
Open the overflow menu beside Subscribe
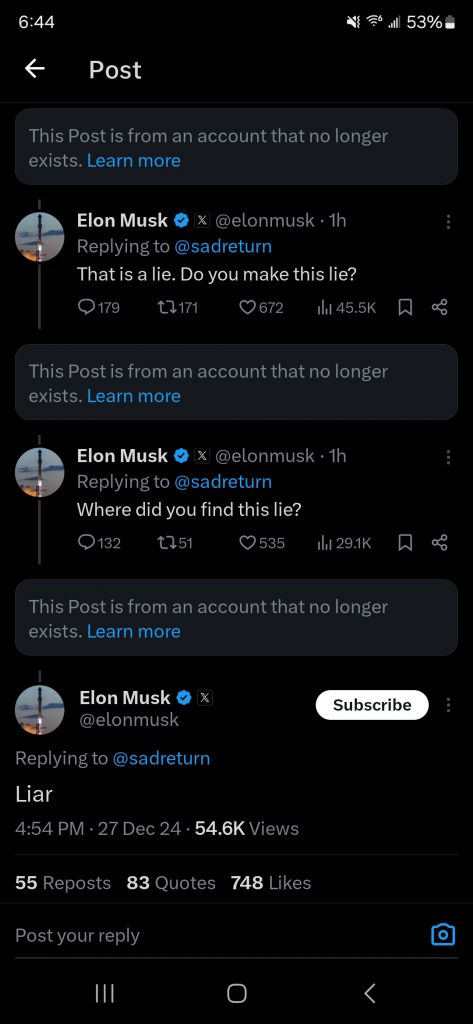tap(448, 705)
